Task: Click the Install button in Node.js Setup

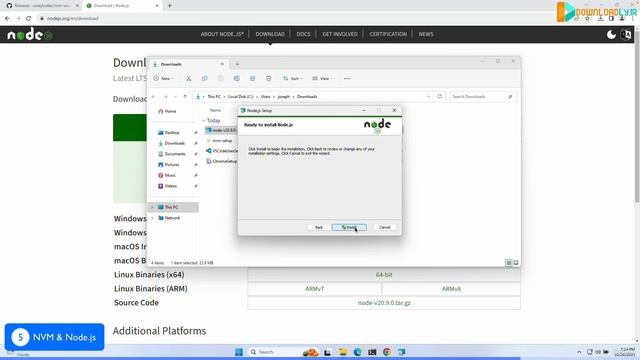Action: click(349, 227)
